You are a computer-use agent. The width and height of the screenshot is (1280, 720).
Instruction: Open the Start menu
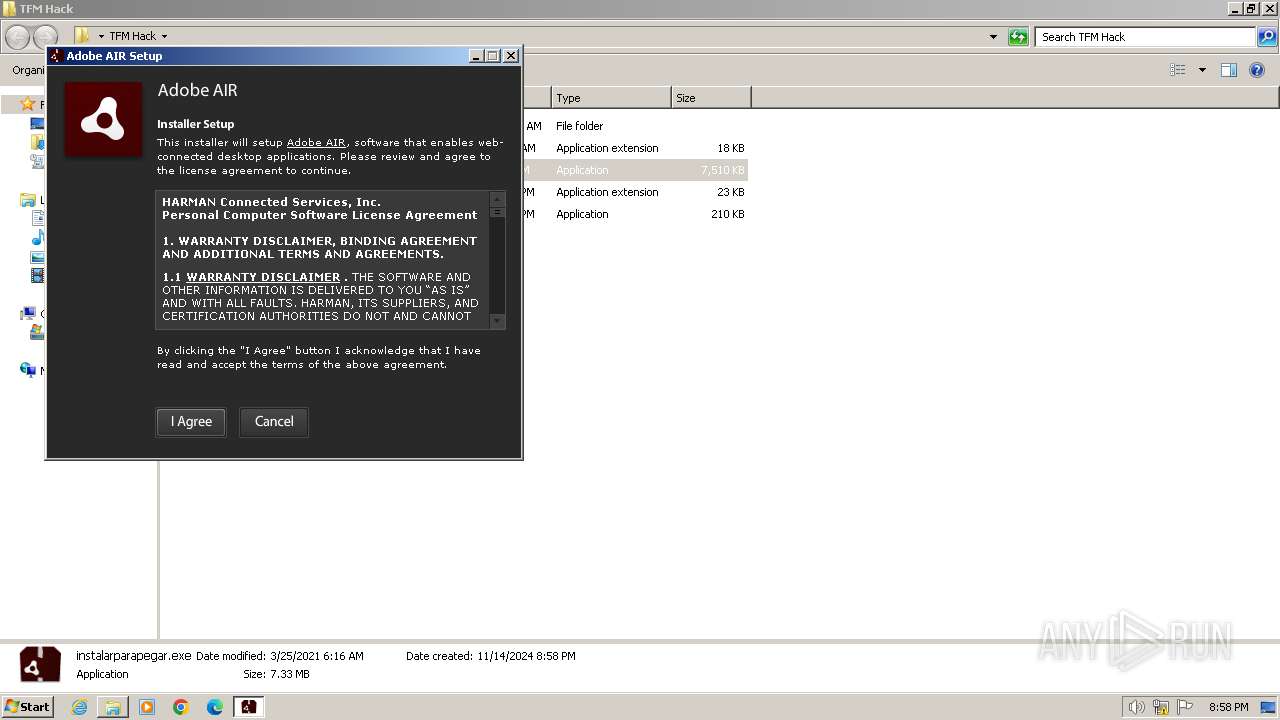pyautogui.click(x=27, y=707)
